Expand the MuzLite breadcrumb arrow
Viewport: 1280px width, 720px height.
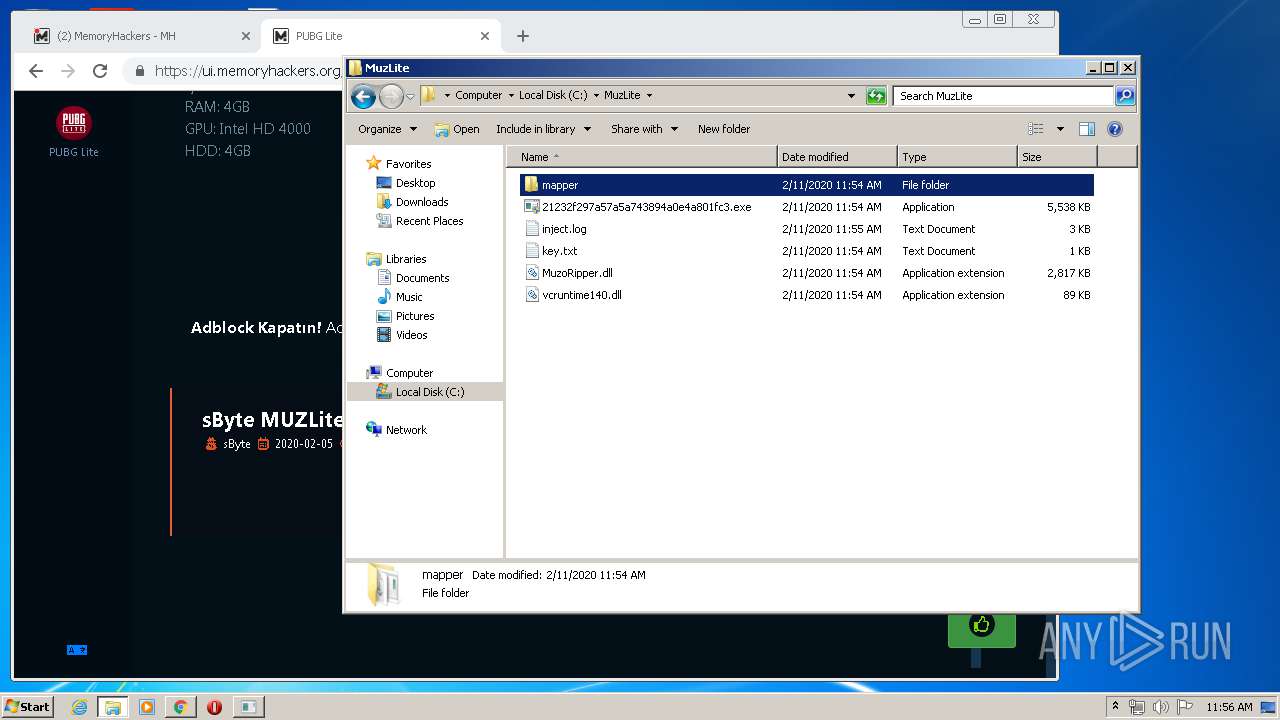[649, 96]
